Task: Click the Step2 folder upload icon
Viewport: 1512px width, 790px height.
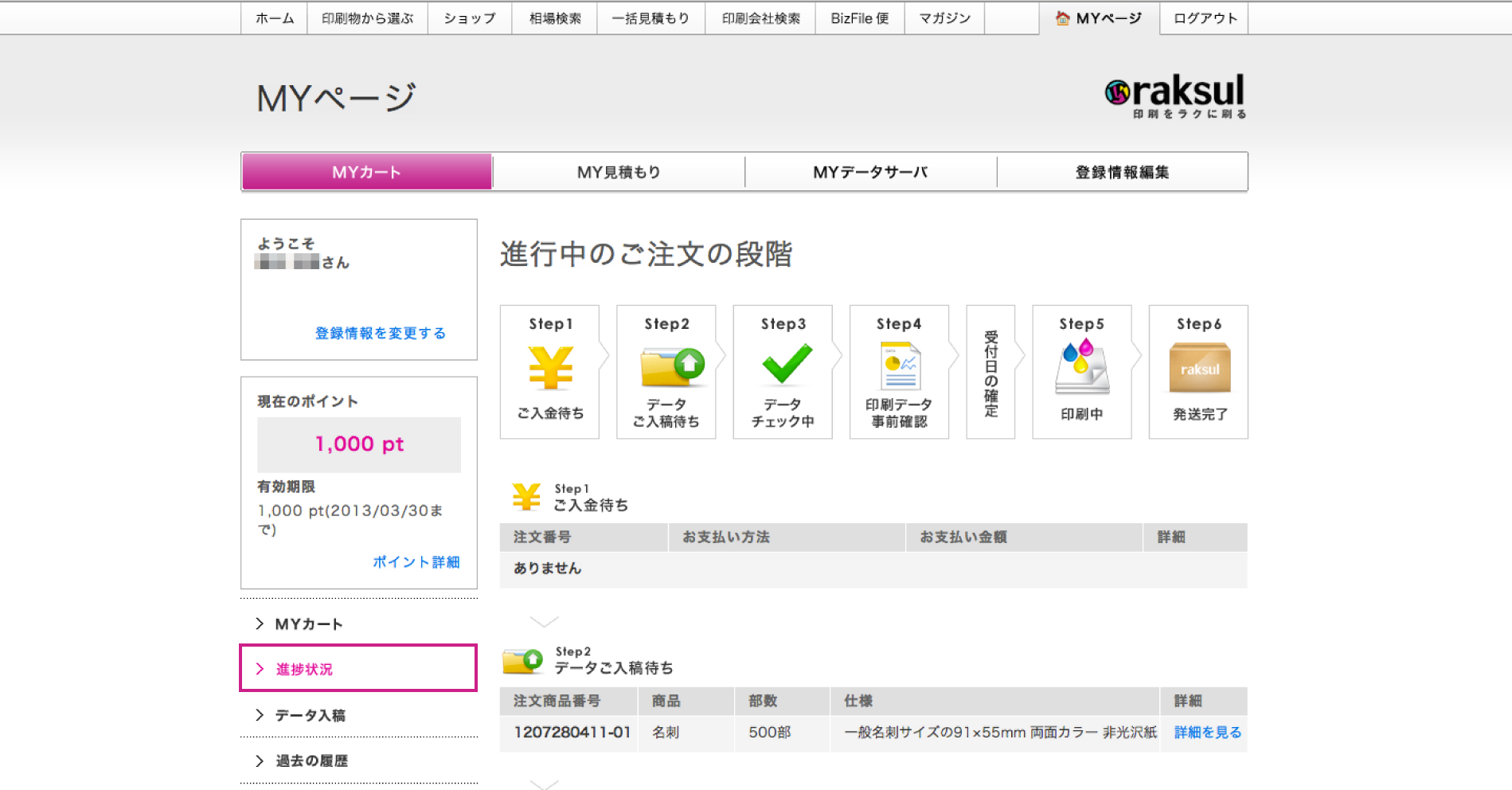Action: coord(671,367)
